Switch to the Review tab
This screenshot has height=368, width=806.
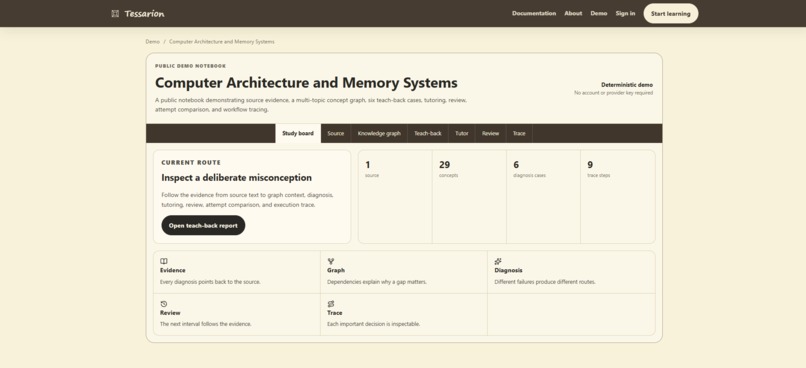pyautogui.click(x=490, y=133)
